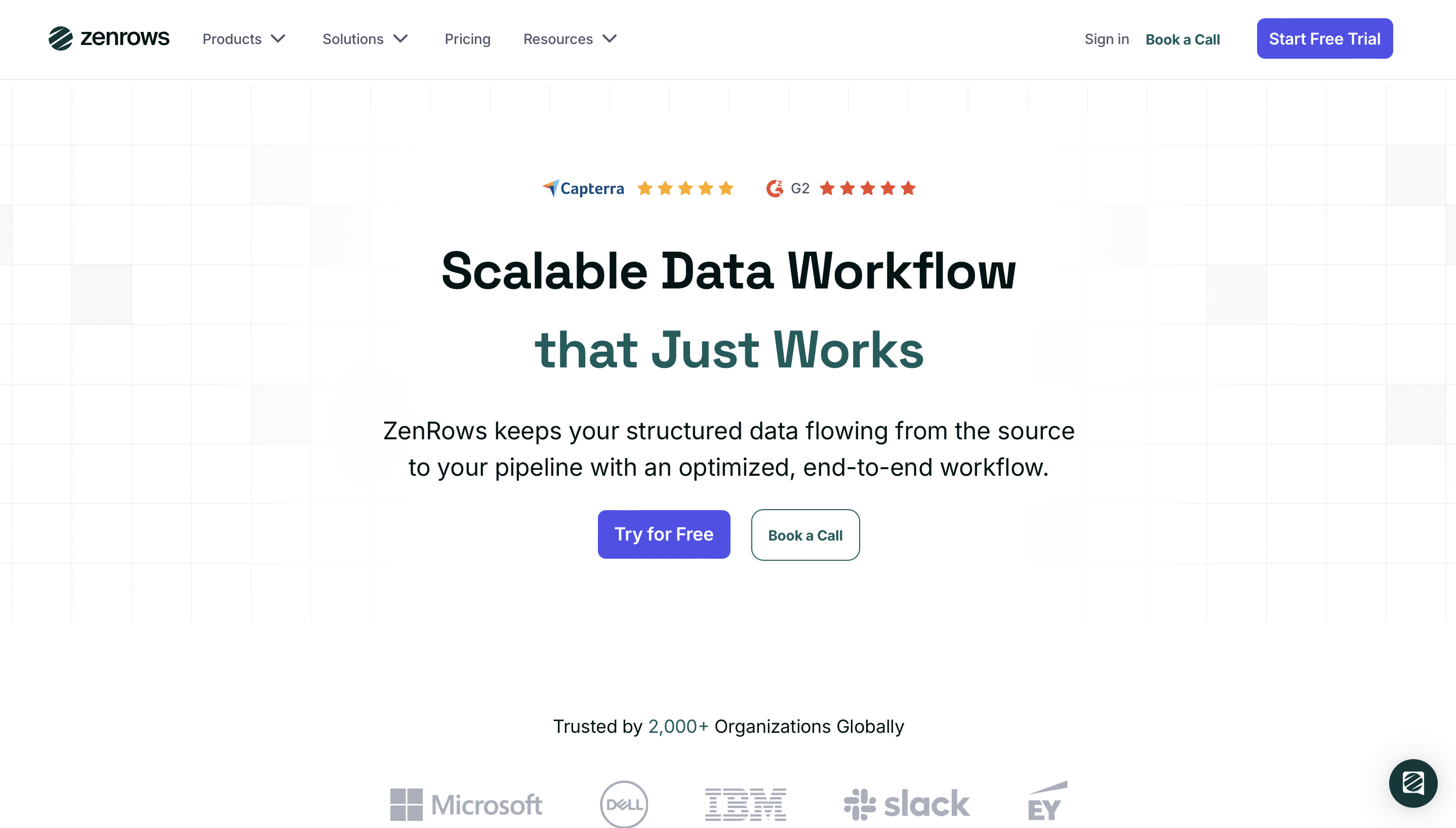This screenshot has height=828, width=1456.
Task: Click the Capterra logo
Action: pyautogui.click(x=583, y=188)
